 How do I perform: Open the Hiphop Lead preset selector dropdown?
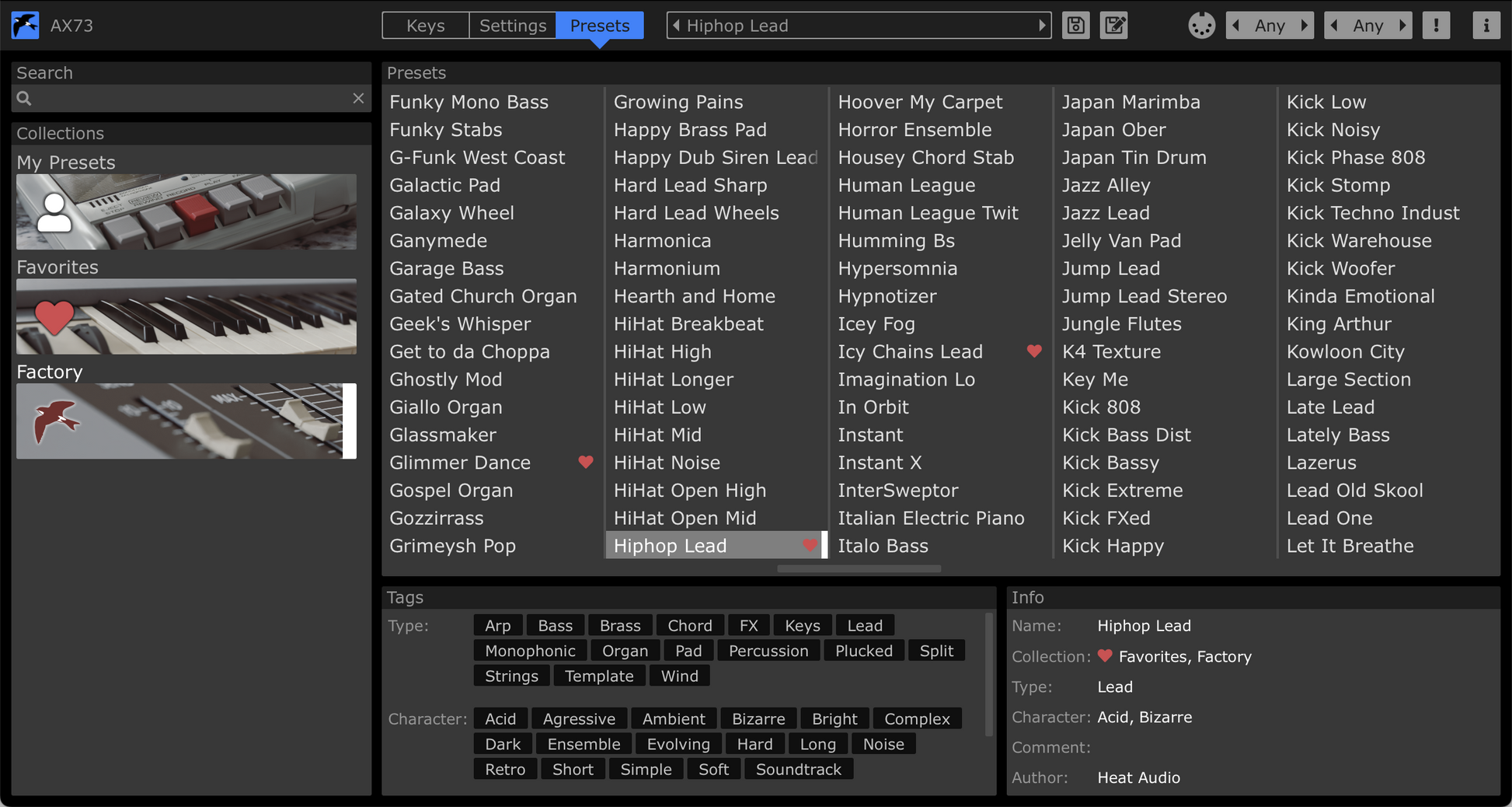tap(859, 26)
